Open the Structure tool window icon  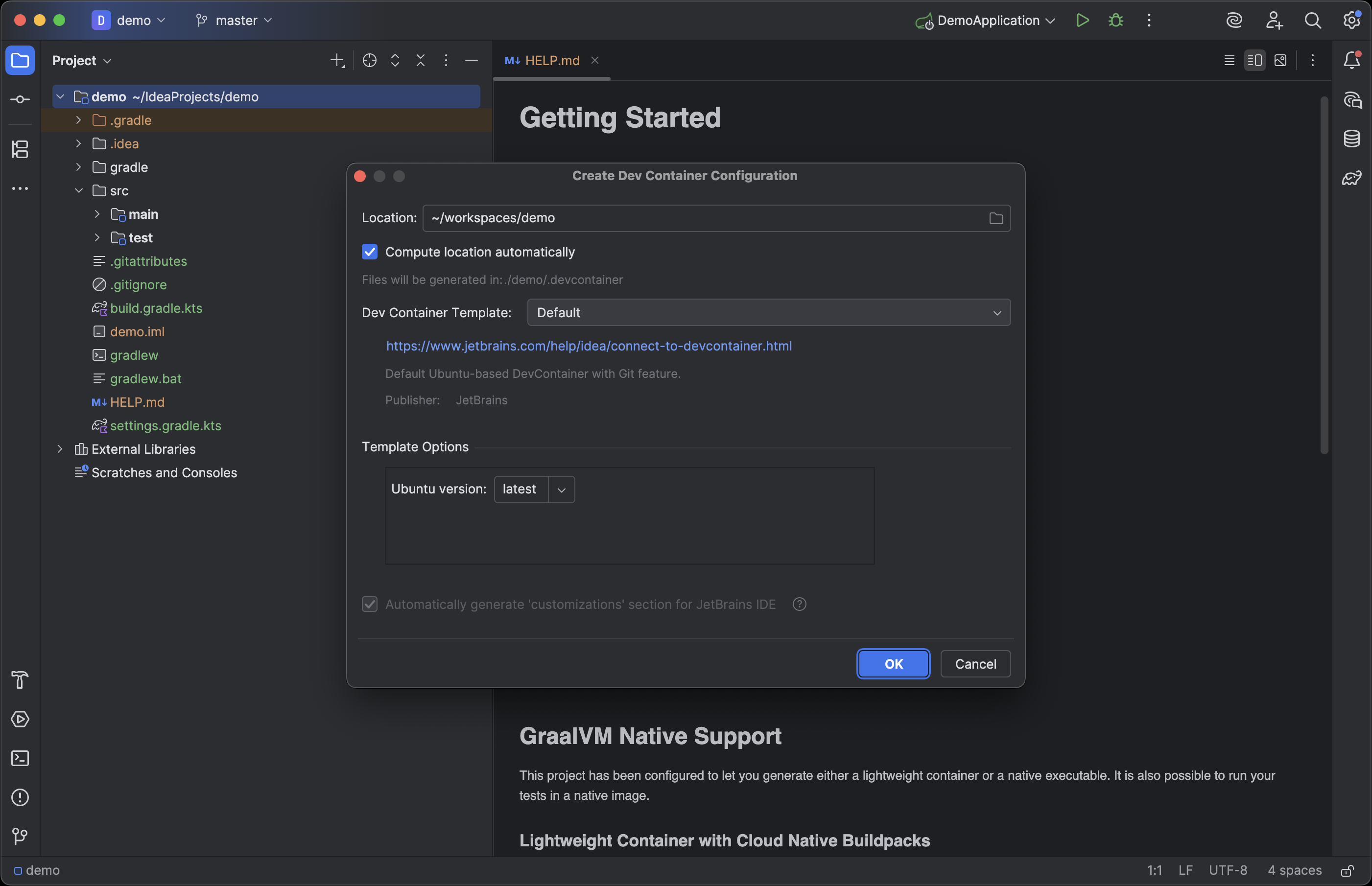(x=20, y=150)
